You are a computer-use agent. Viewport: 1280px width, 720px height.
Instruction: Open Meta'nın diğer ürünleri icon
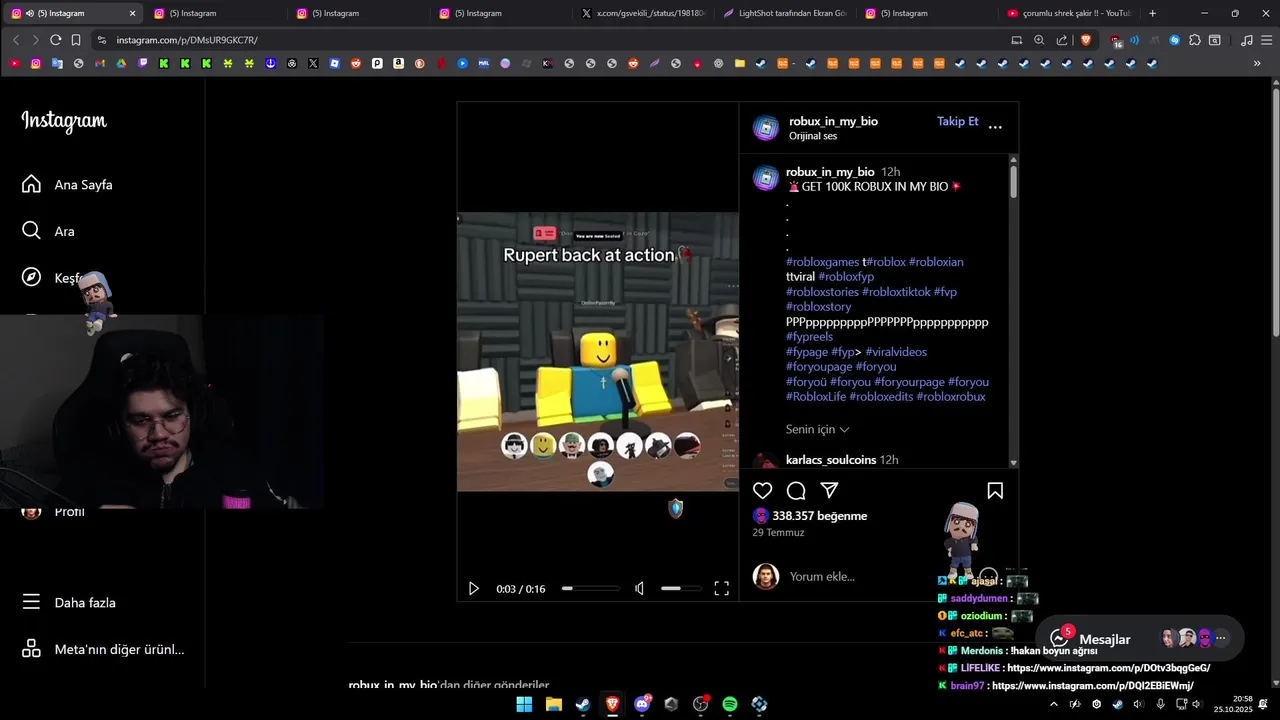click(x=31, y=649)
